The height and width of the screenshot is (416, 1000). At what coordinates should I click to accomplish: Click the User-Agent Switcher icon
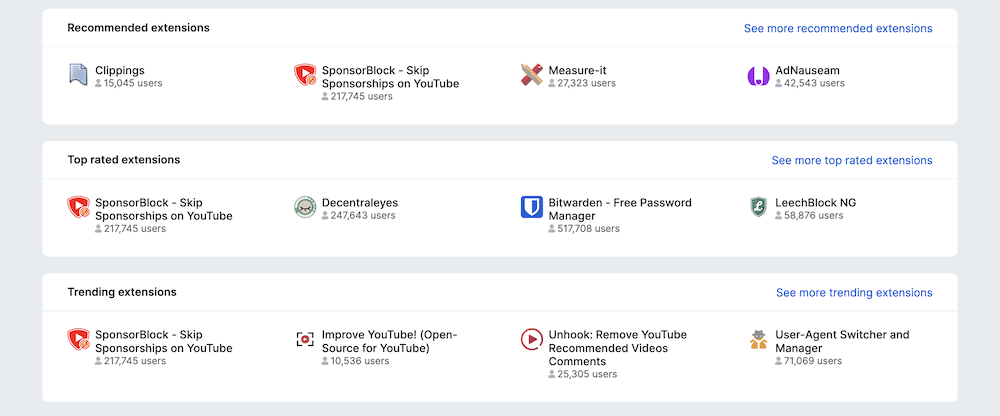pos(758,339)
